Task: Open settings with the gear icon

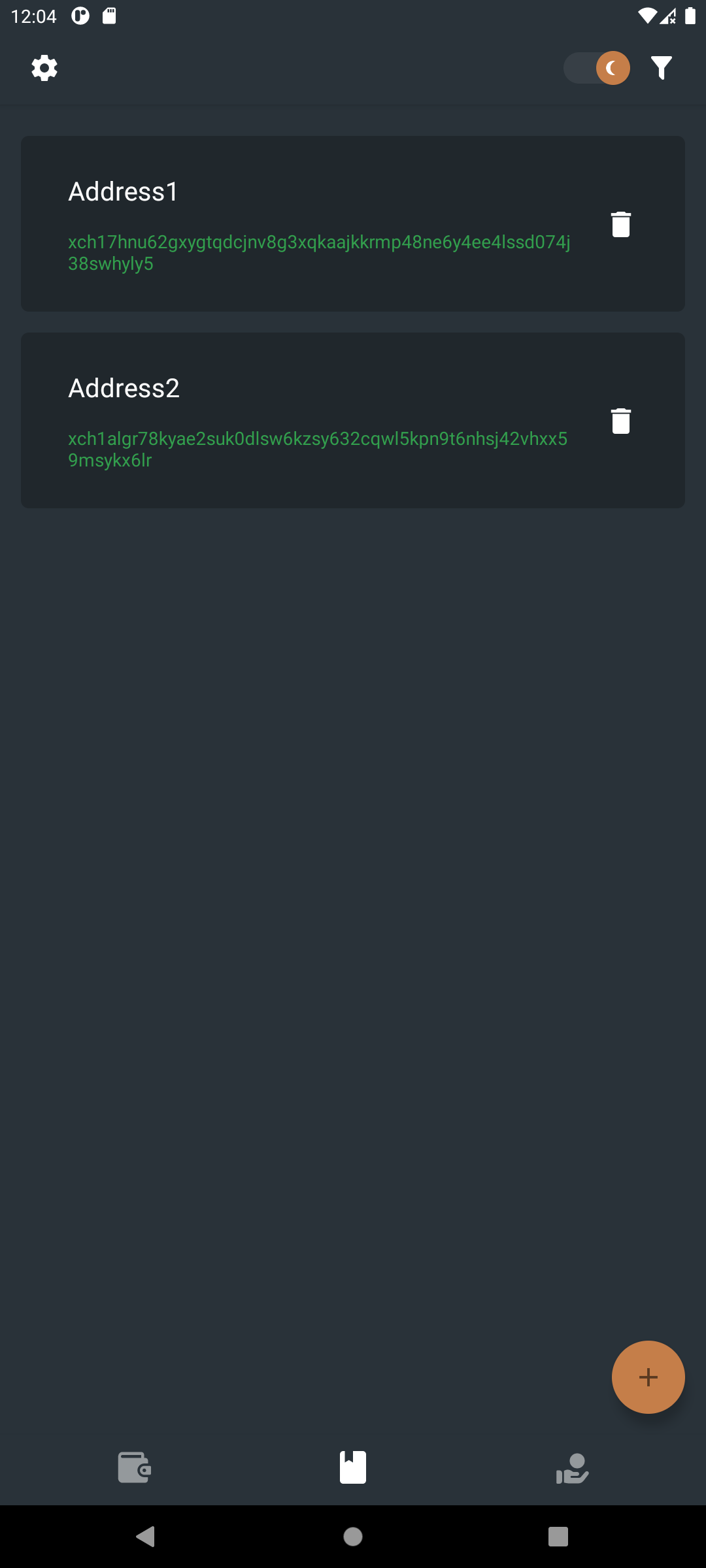Action: click(x=44, y=68)
